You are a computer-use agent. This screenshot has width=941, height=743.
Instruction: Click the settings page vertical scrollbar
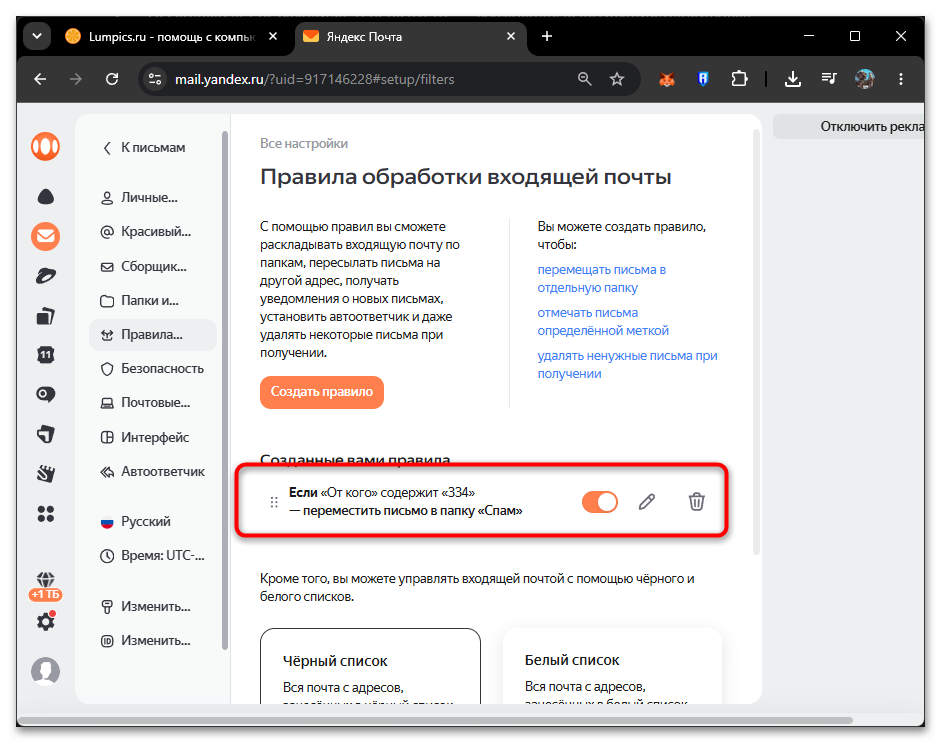pos(756,342)
